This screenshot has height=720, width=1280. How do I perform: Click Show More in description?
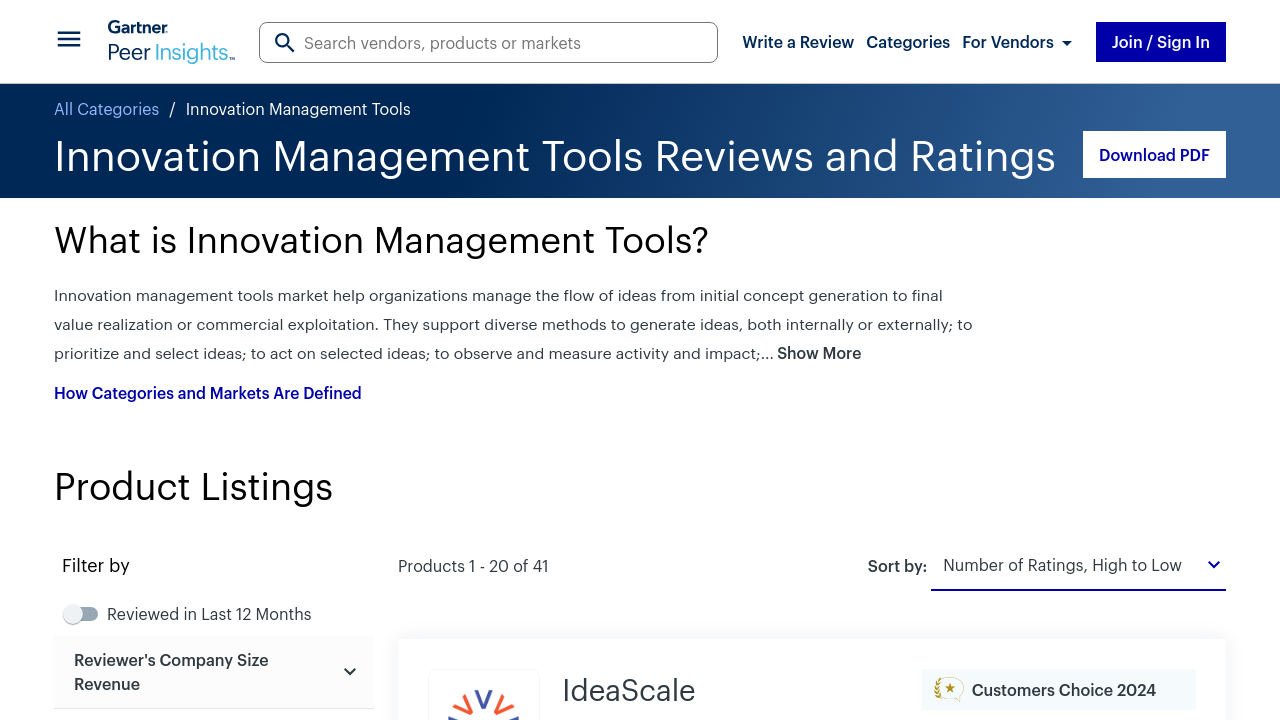point(819,353)
